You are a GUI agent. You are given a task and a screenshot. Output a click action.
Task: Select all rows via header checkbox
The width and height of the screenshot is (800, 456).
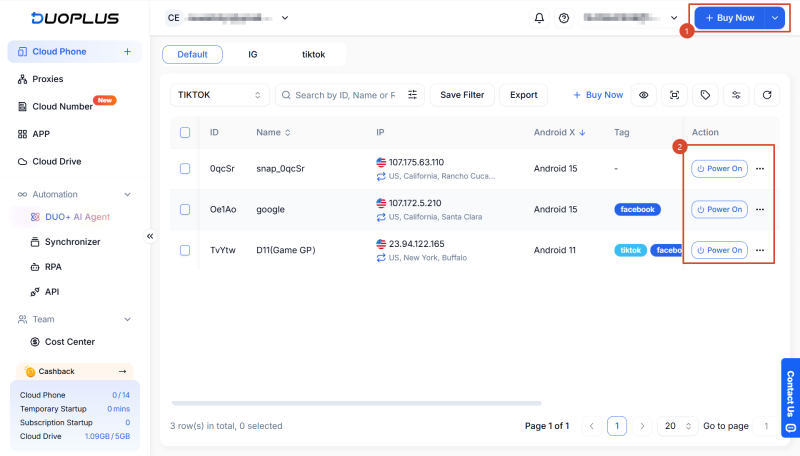point(185,133)
